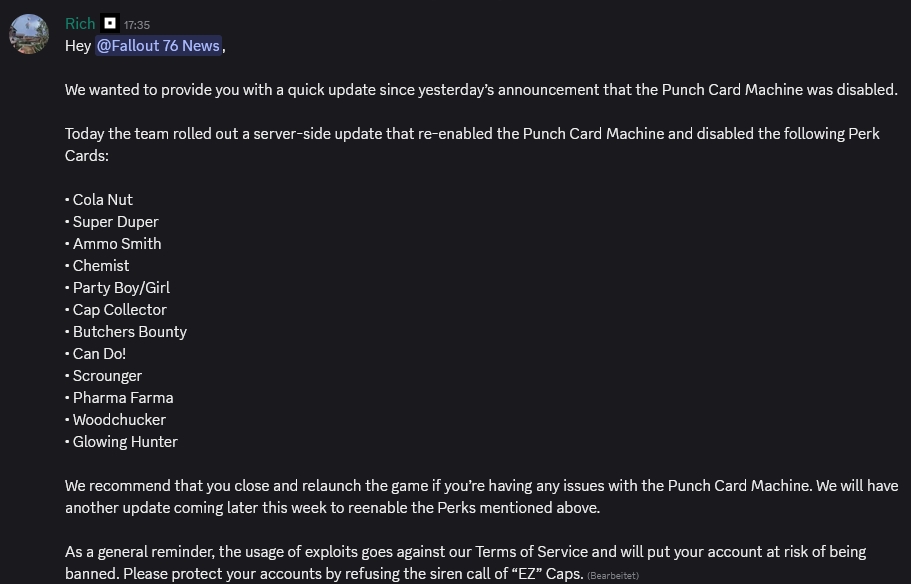Click the "EZ" Caps text in the last line
The width and height of the screenshot is (911, 584).
(x=549, y=573)
